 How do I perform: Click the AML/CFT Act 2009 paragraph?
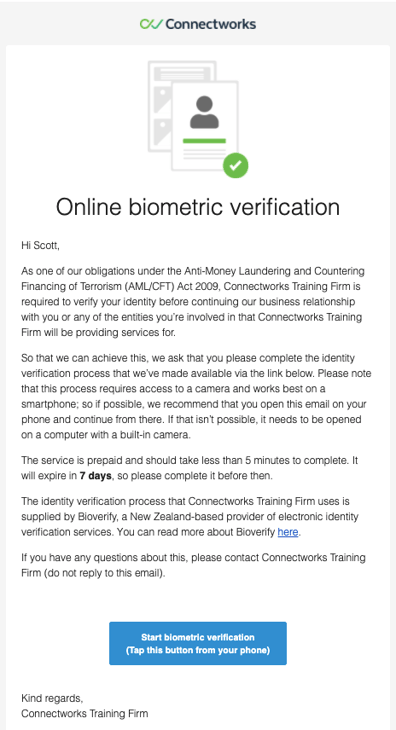point(193,302)
